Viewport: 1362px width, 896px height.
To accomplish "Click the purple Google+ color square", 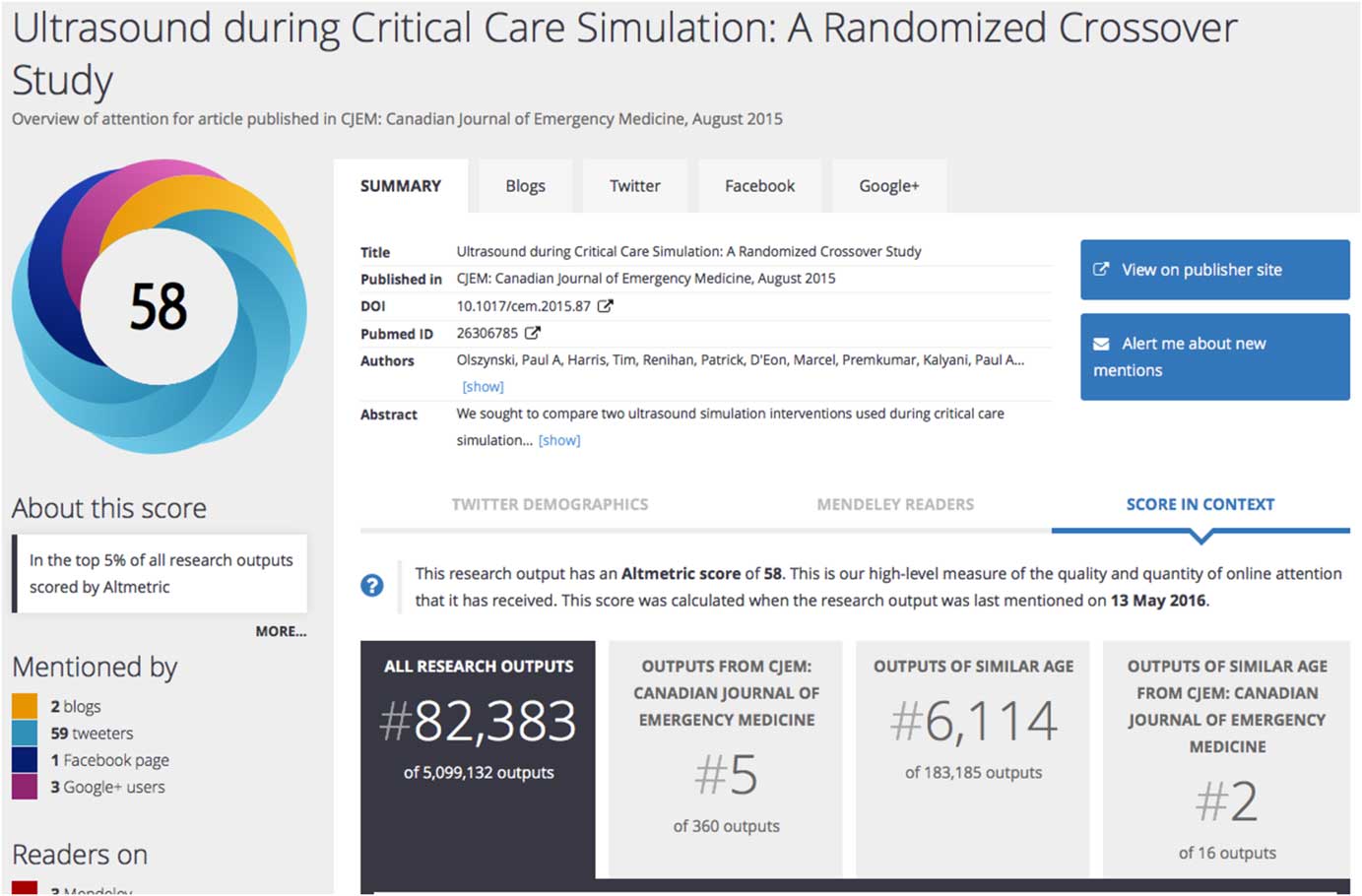I will [25, 787].
